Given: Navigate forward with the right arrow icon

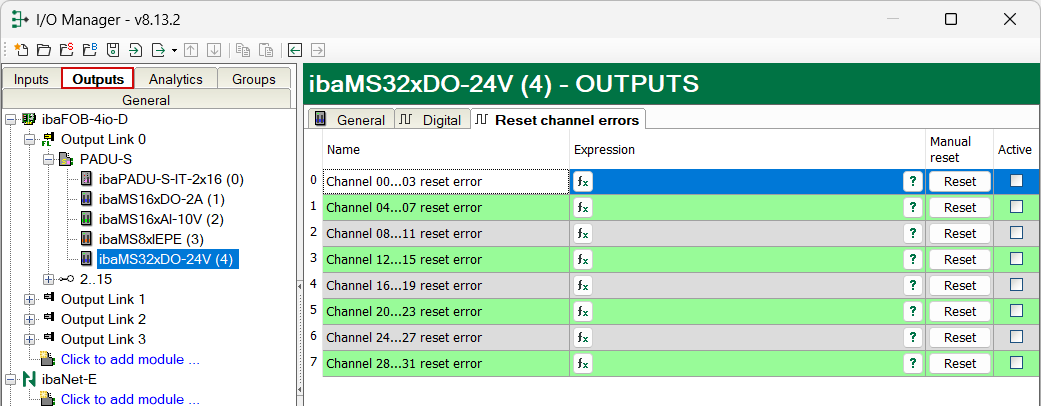Looking at the screenshot, I should pyautogui.click(x=318, y=50).
